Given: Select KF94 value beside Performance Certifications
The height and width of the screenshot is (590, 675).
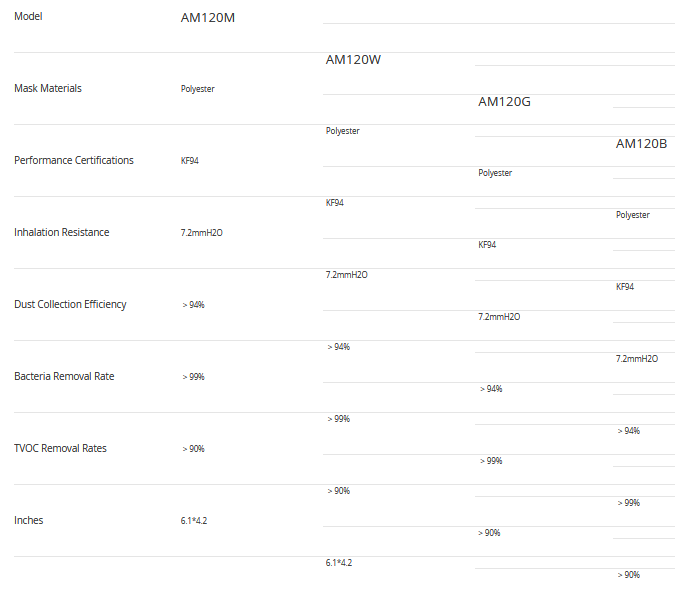Looking at the screenshot, I should point(190,161).
